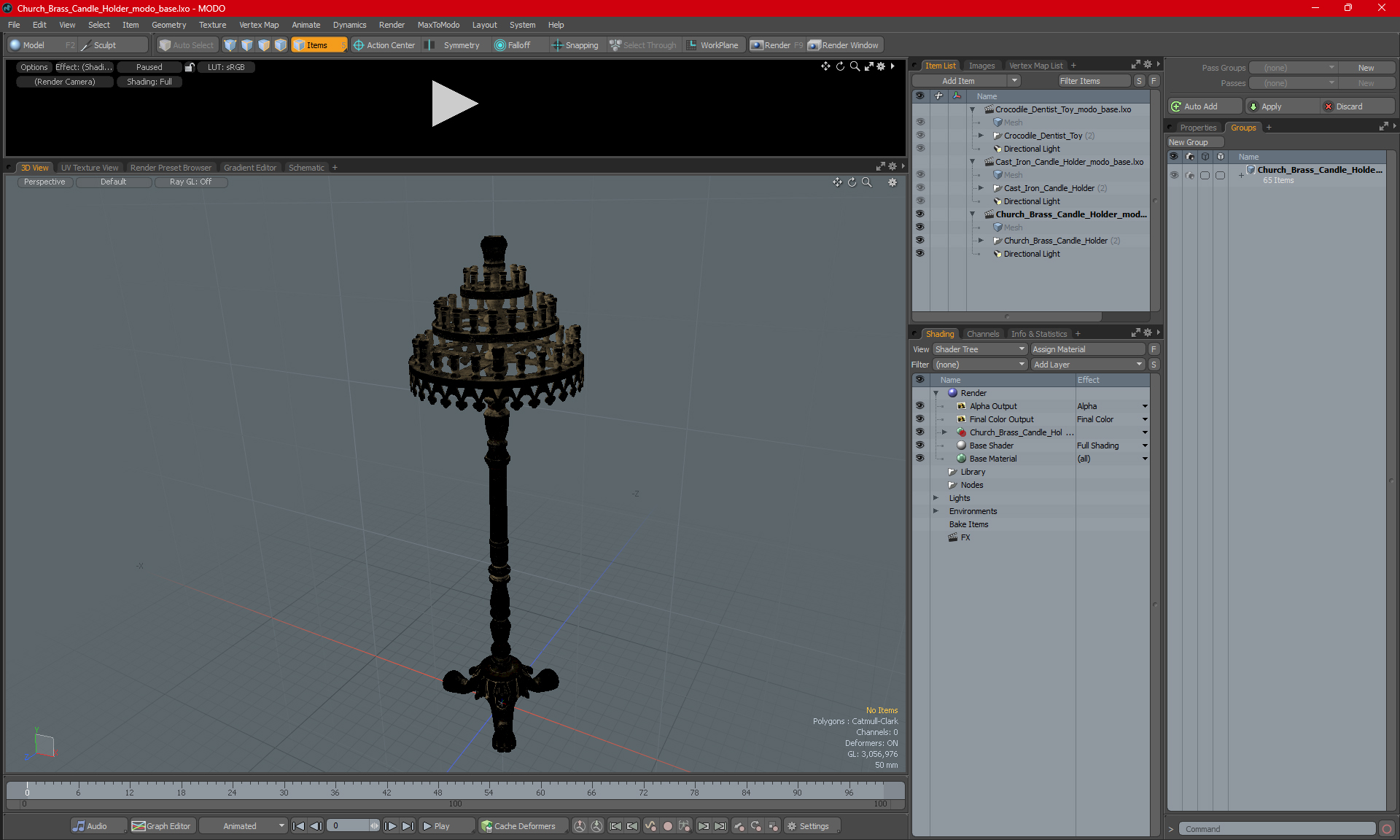This screenshot has width=1400, height=840.
Task: Toggle Snapping in the toolbar
Action: click(x=575, y=45)
